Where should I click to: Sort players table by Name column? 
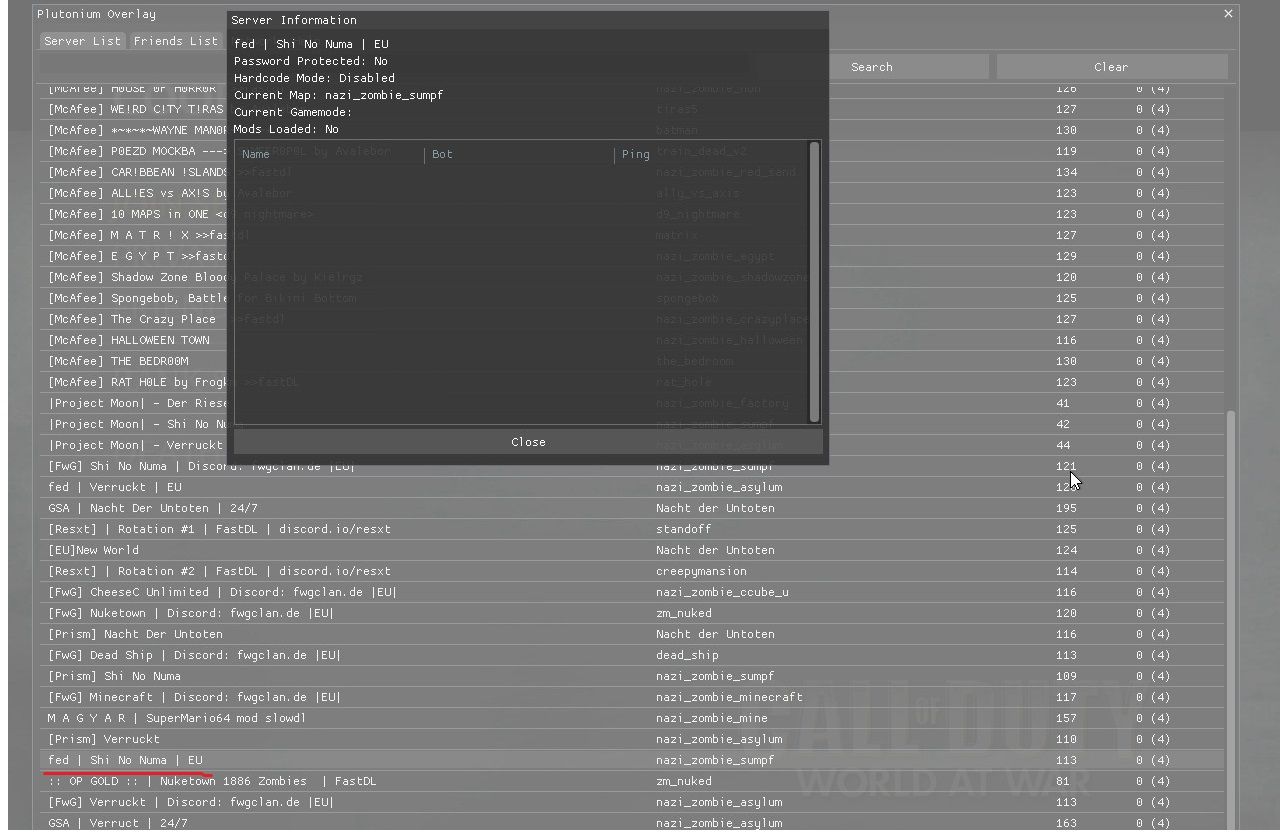pos(256,154)
